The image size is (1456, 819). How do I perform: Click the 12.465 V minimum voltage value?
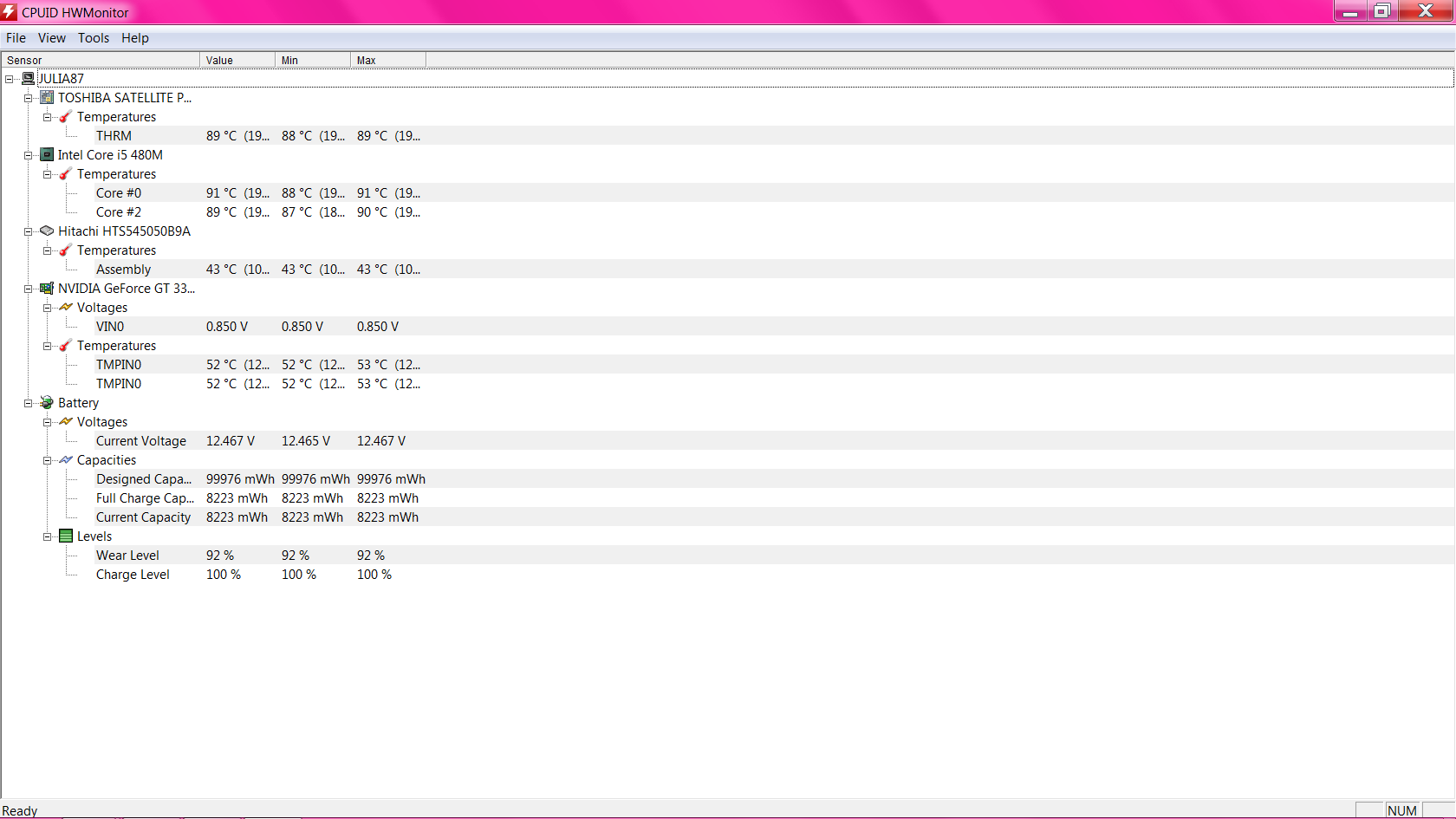click(x=306, y=441)
